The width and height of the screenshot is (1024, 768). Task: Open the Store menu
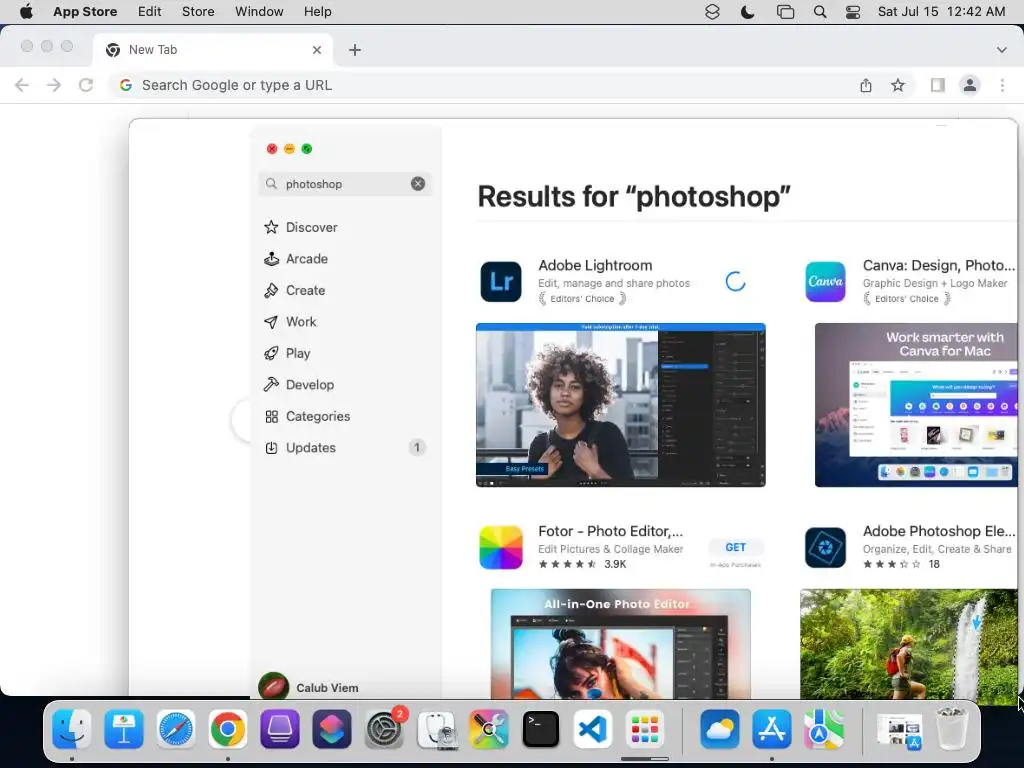(x=198, y=12)
